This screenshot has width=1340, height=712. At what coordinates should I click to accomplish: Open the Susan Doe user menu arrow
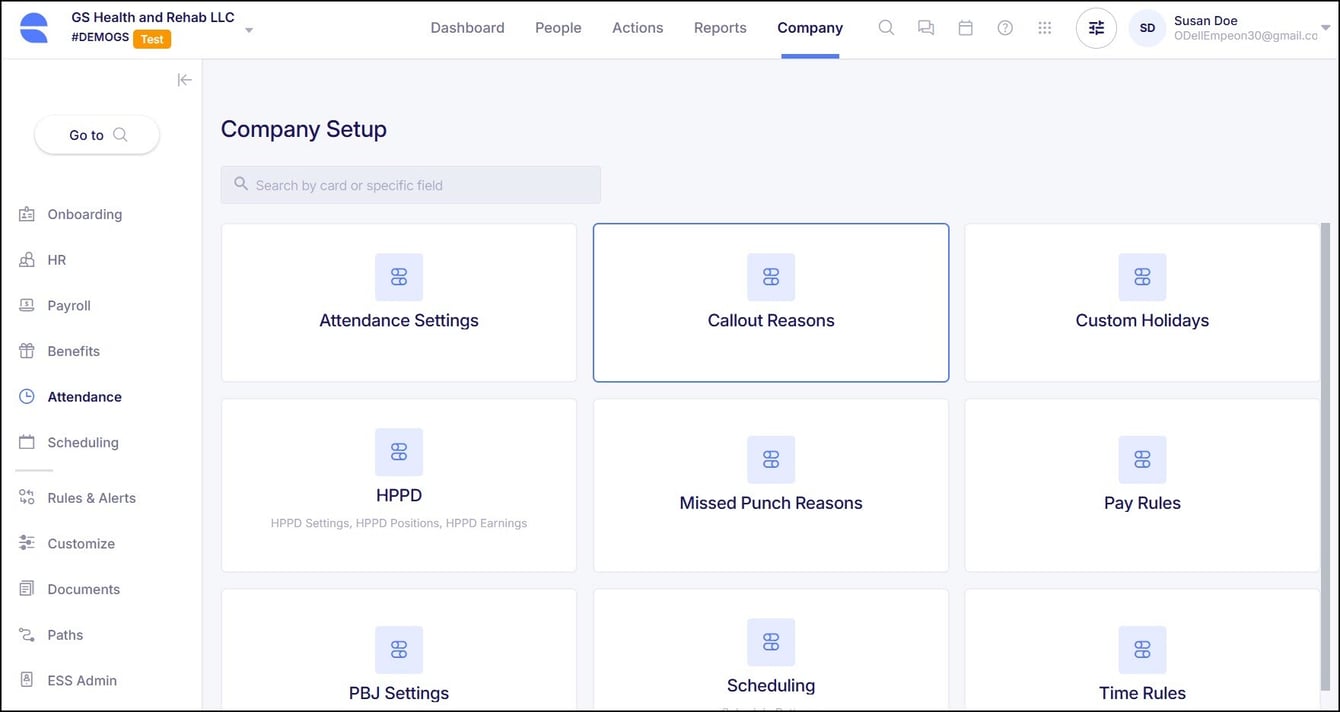(1326, 28)
